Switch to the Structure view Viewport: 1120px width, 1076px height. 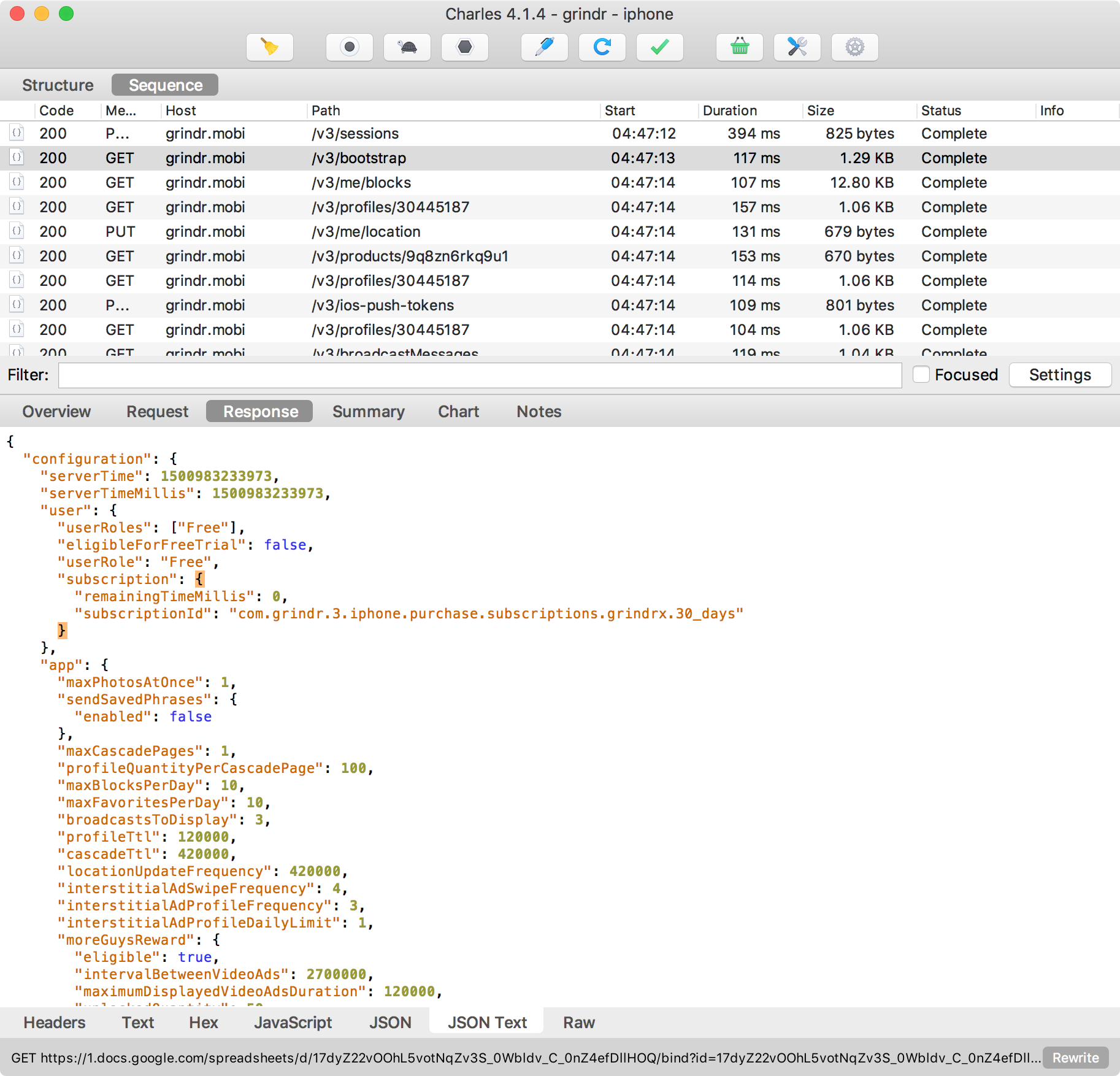click(58, 85)
